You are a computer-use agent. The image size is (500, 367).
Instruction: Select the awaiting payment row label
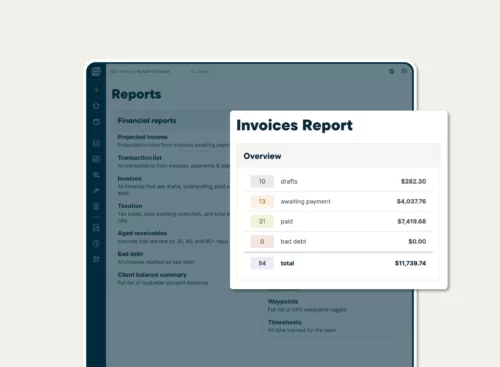pyautogui.click(x=306, y=202)
